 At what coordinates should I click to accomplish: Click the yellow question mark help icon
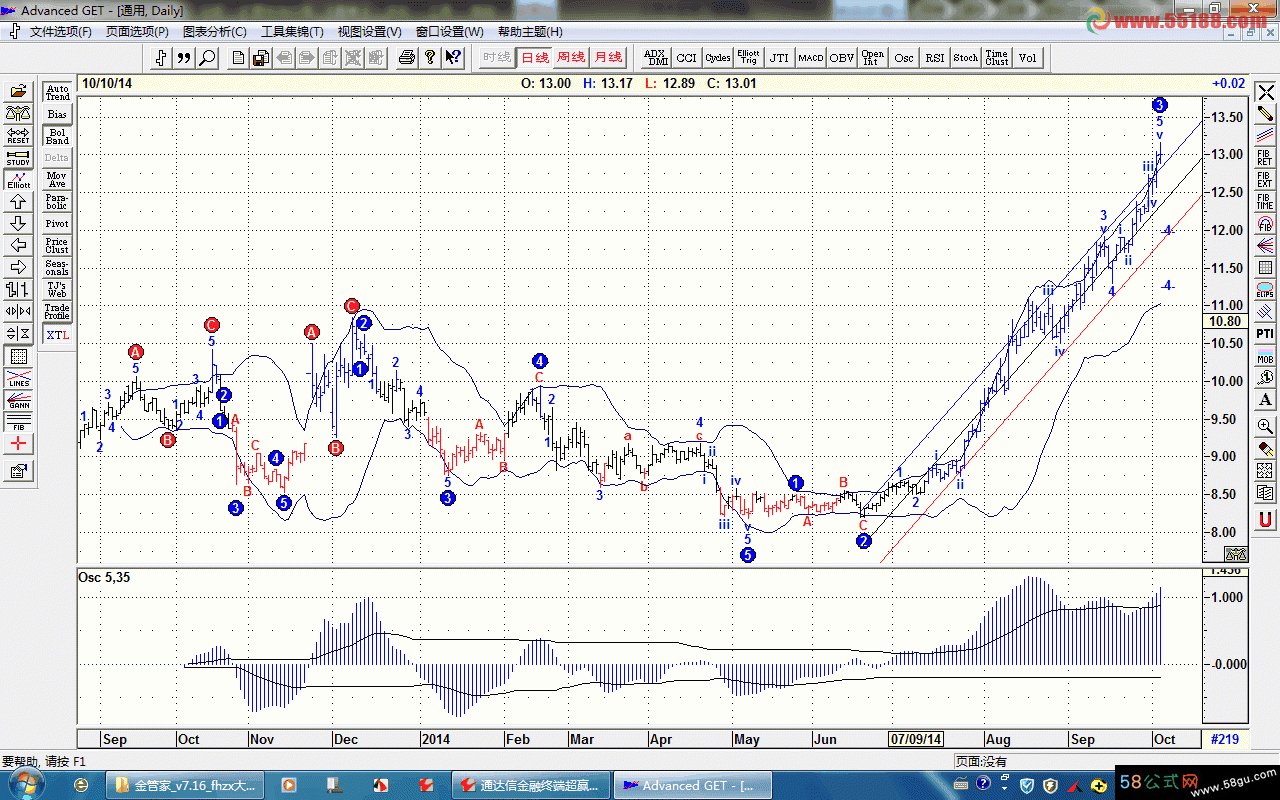coord(430,58)
